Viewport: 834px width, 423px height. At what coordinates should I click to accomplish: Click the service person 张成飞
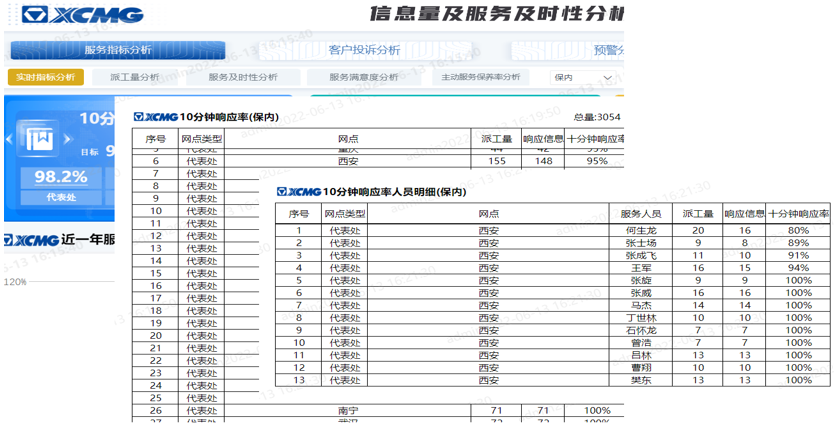(641, 256)
